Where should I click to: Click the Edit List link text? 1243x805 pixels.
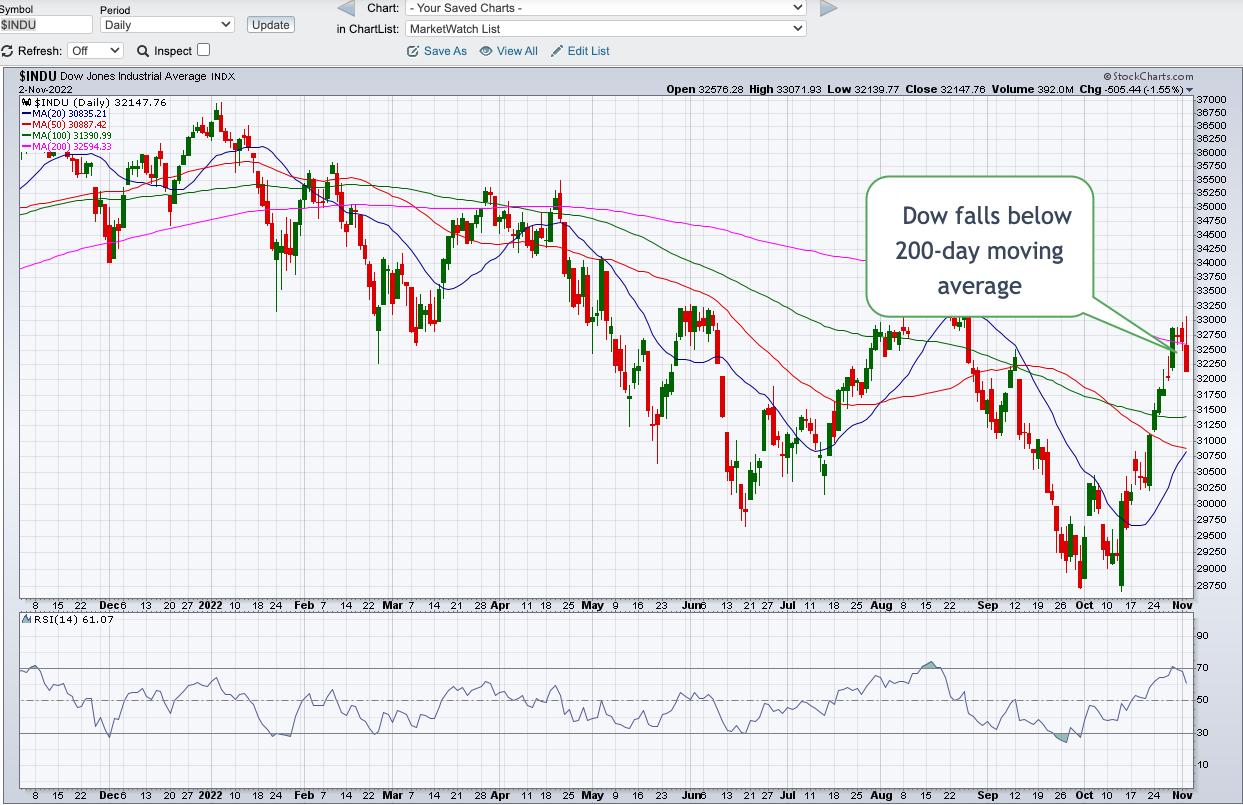(588, 51)
